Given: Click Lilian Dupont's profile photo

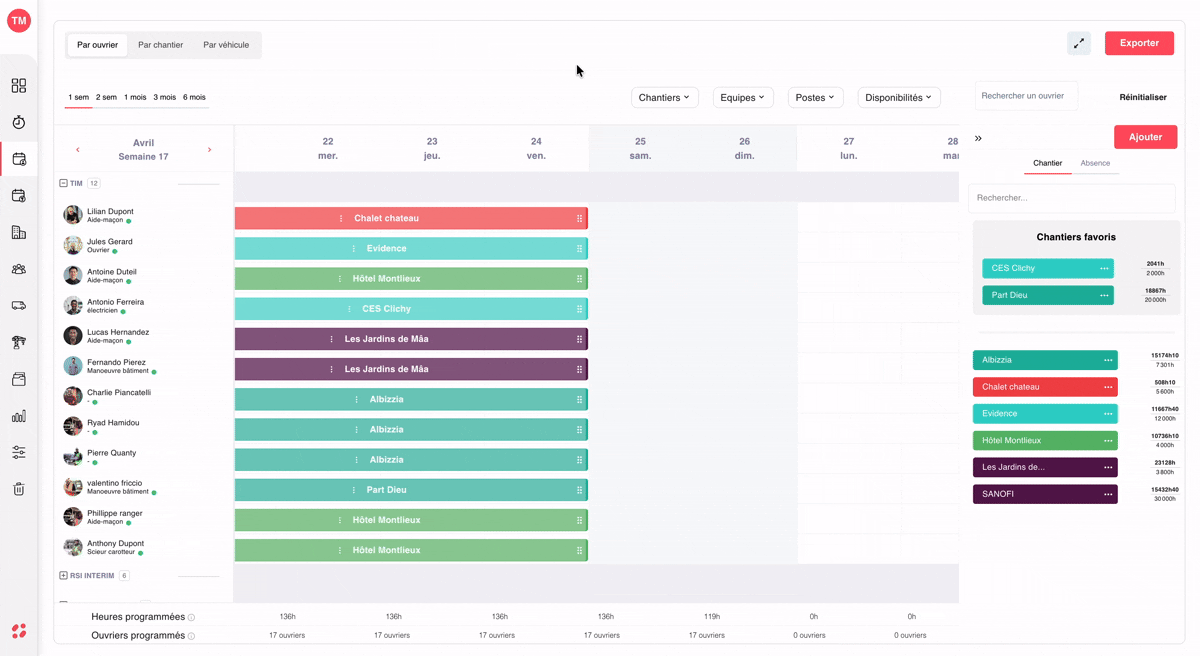Looking at the screenshot, I should pyautogui.click(x=73, y=215).
